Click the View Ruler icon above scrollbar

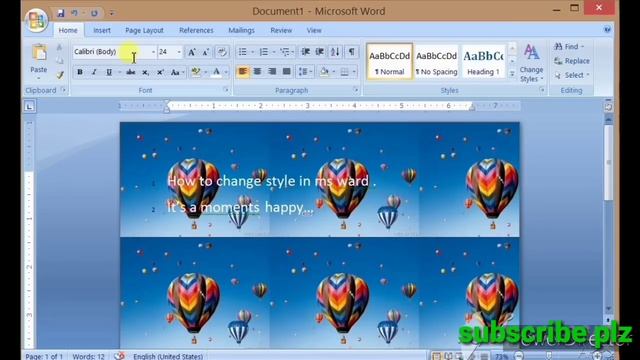608,107
